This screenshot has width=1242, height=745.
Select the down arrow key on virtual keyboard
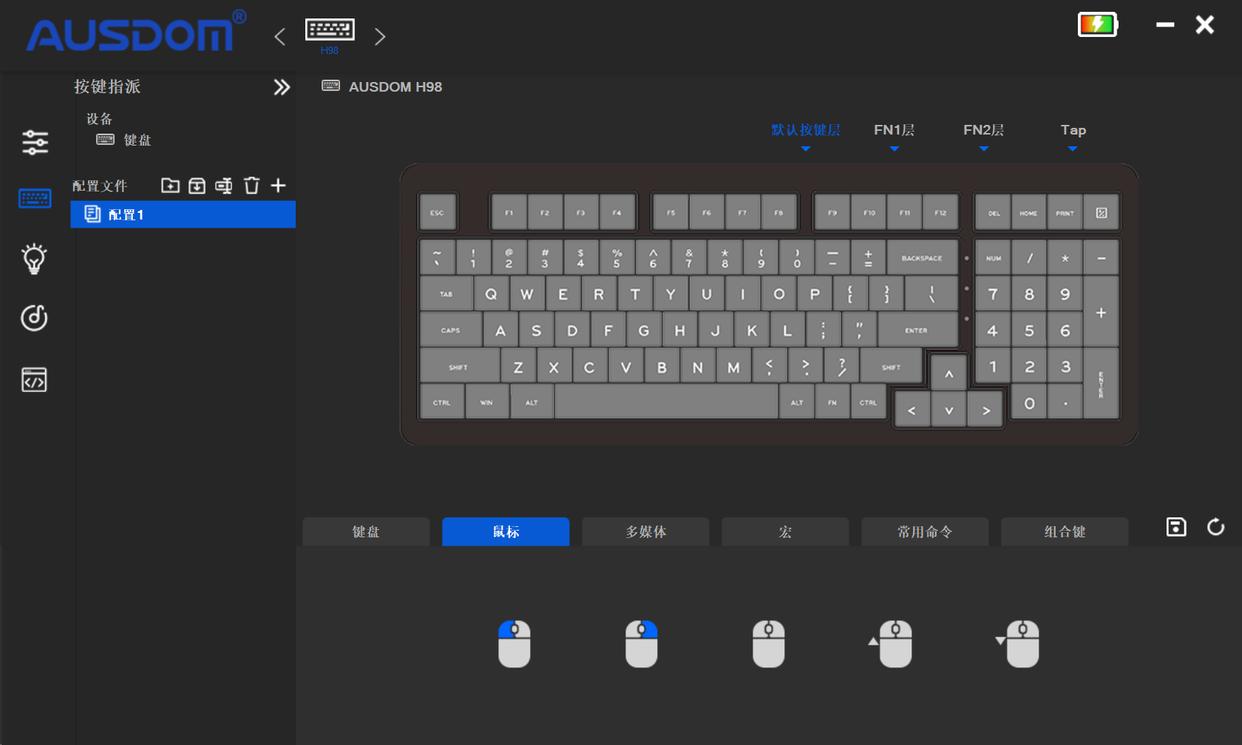949,410
